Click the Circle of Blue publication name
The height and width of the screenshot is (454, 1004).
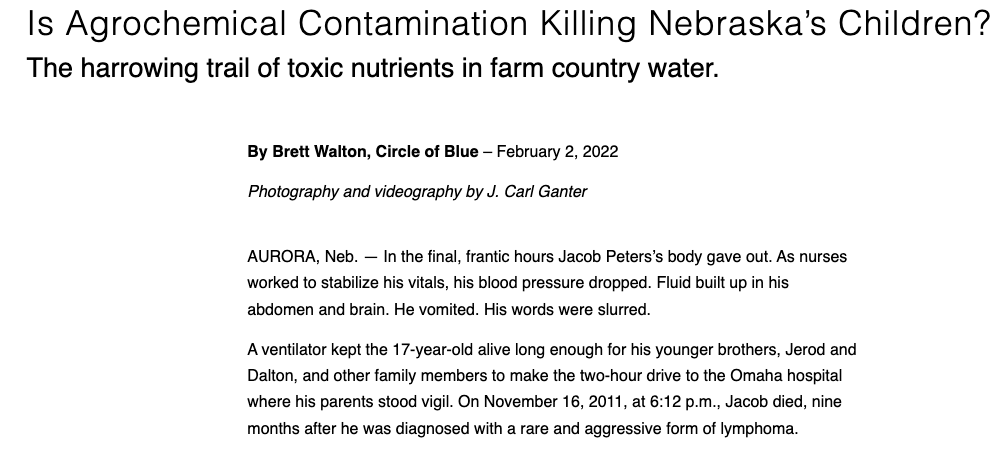[x=427, y=153]
